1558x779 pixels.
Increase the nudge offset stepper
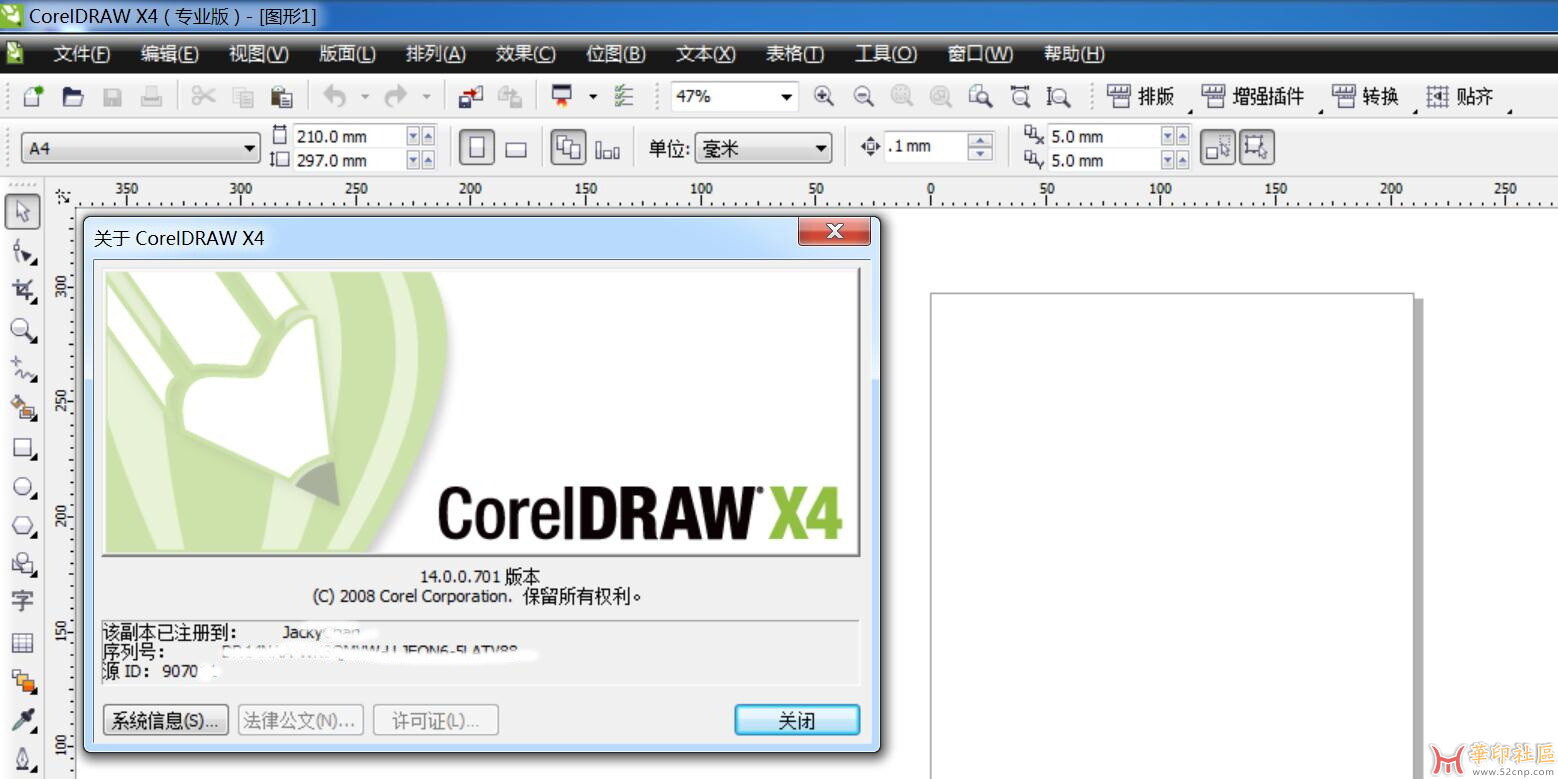(x=981, y=141)
